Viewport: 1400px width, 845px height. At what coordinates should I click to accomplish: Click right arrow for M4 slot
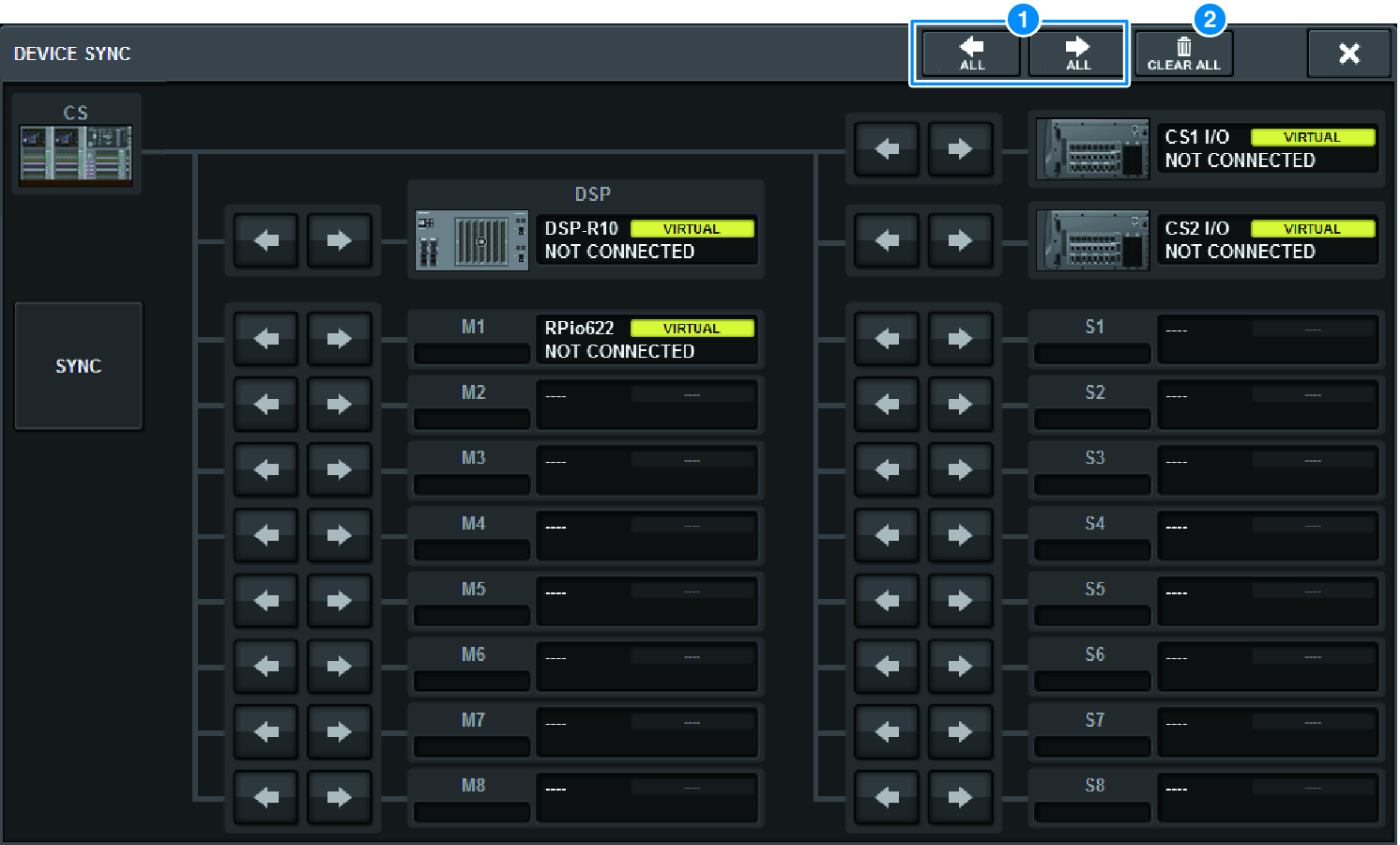pyautogui.click(x=339, y=535)
